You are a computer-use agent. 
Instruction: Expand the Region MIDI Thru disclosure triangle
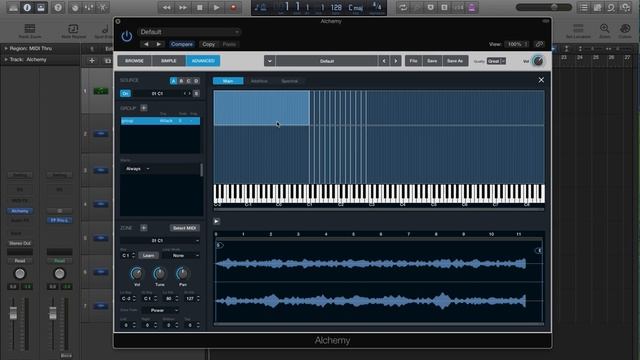click(x=6, y=48)
